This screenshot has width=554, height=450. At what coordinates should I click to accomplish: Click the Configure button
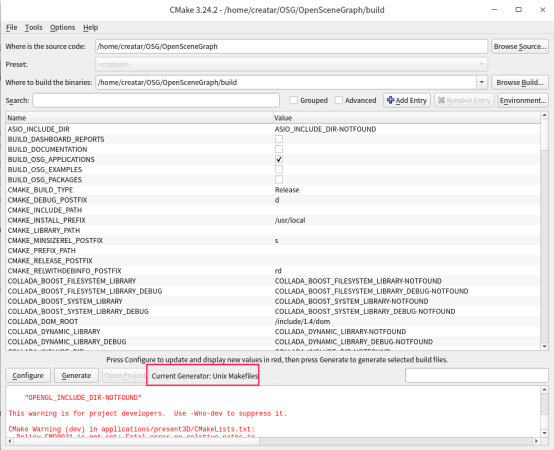point(28,375)
